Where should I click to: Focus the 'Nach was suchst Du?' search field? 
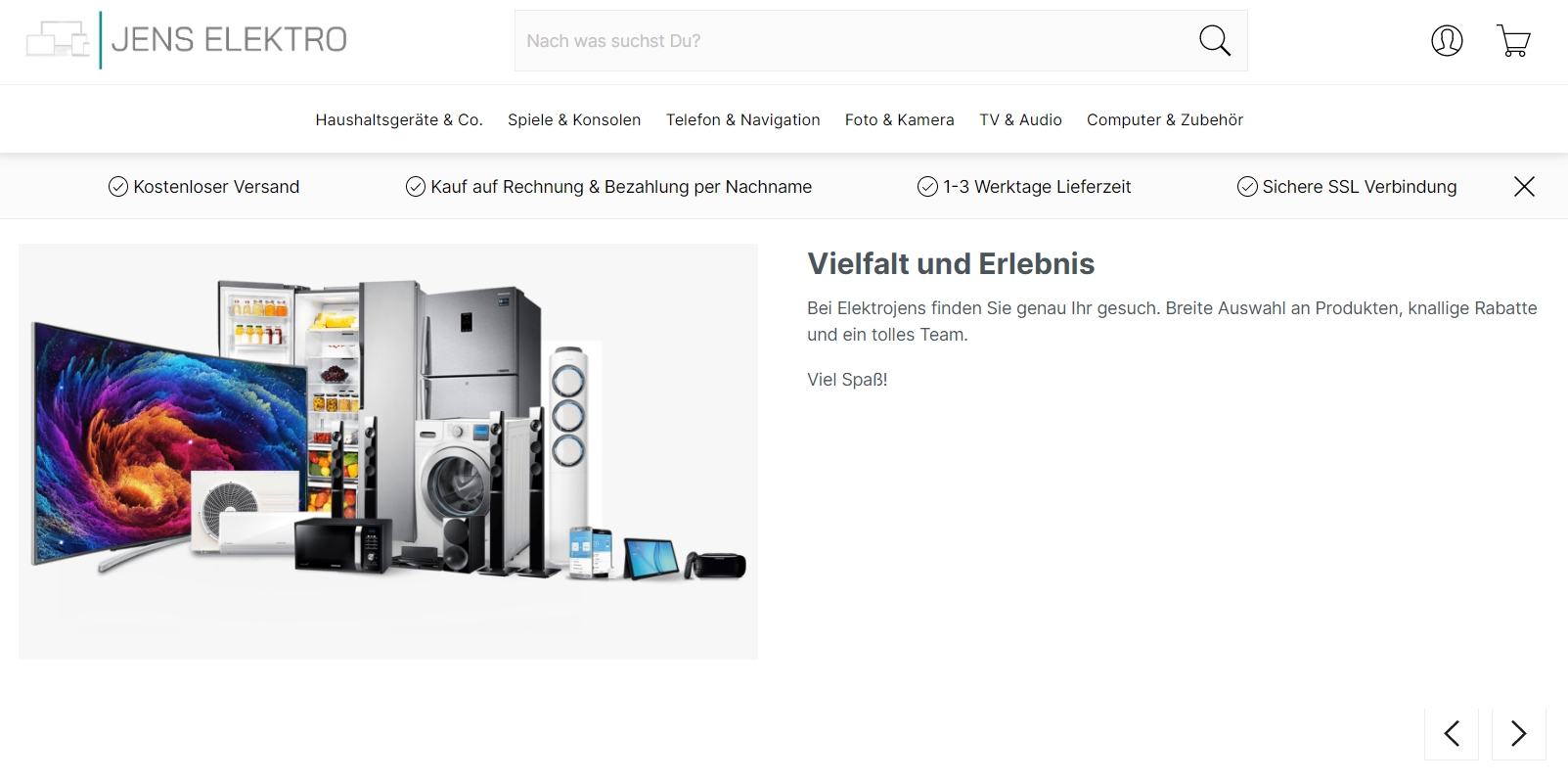pyautogui.click(x=851, y=41)
